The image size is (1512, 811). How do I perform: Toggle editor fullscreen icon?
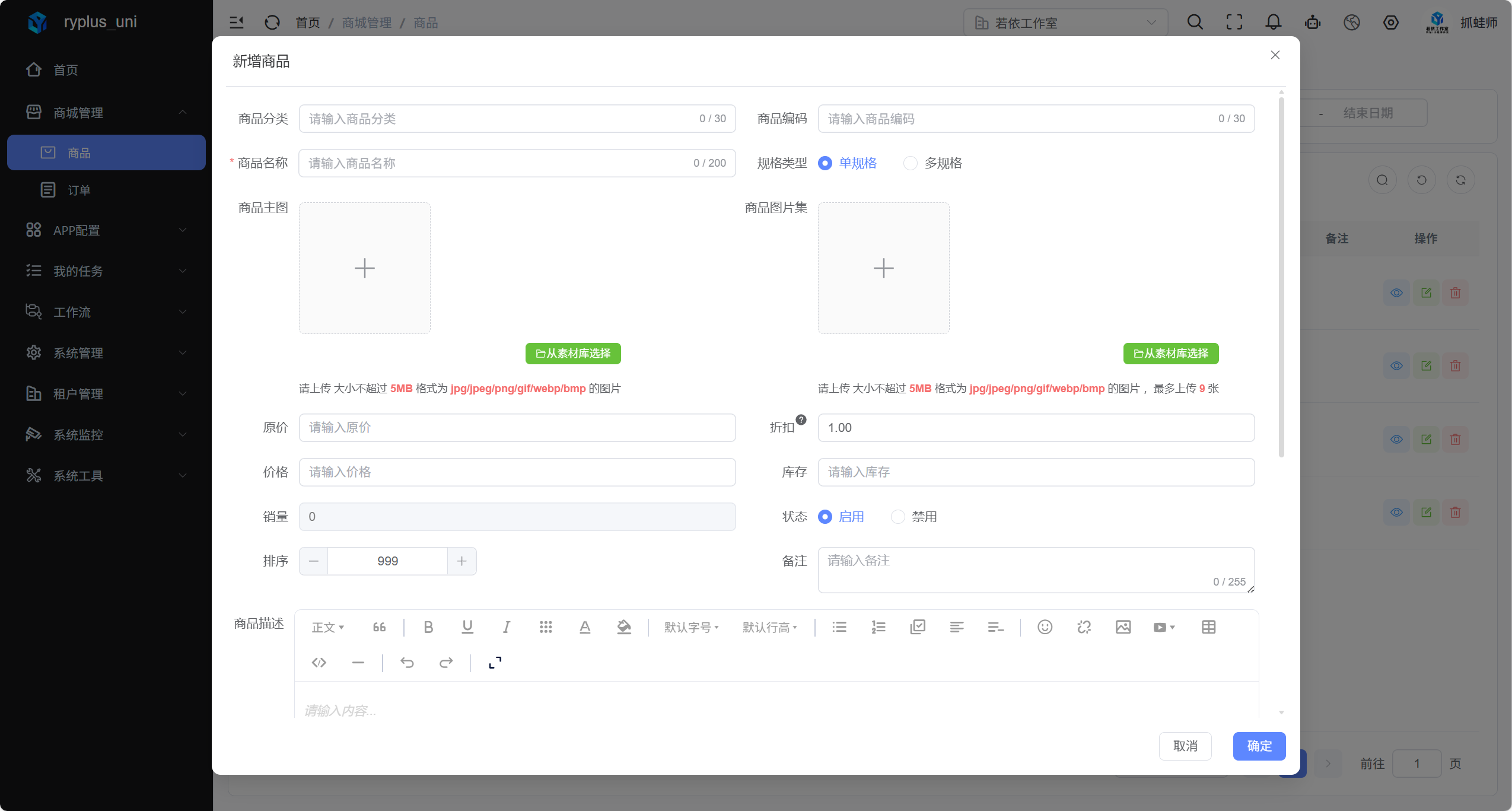click(495, 663)
